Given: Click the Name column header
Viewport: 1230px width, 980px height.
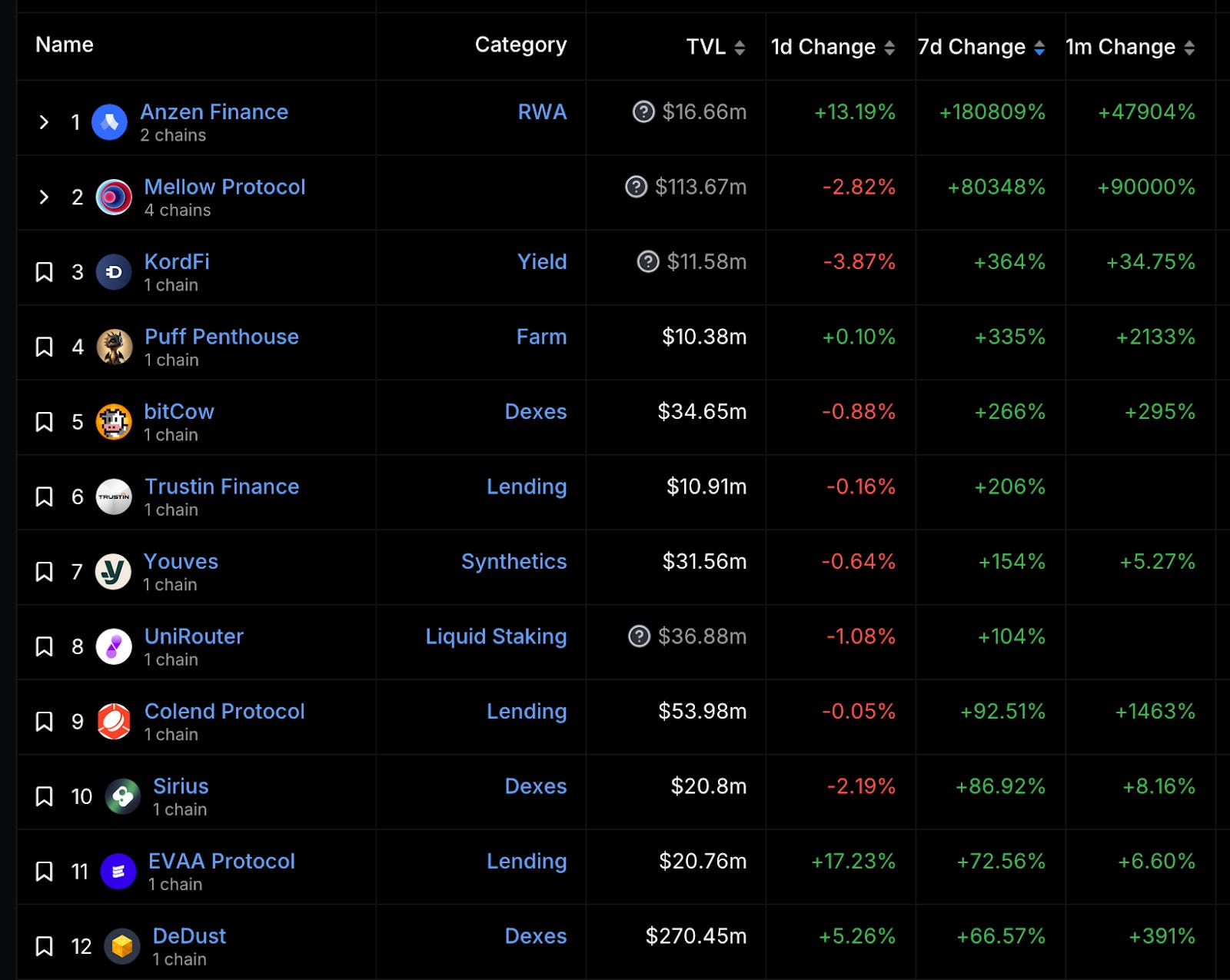Looking at the screenshot, I should point(65,45).
